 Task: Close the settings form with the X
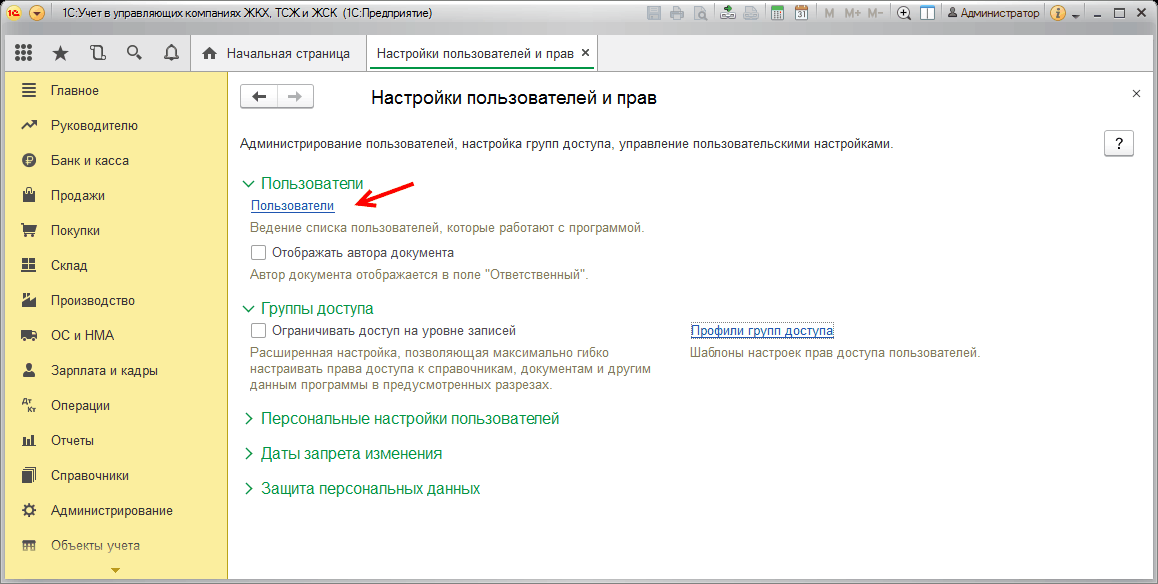point(1137,94)
